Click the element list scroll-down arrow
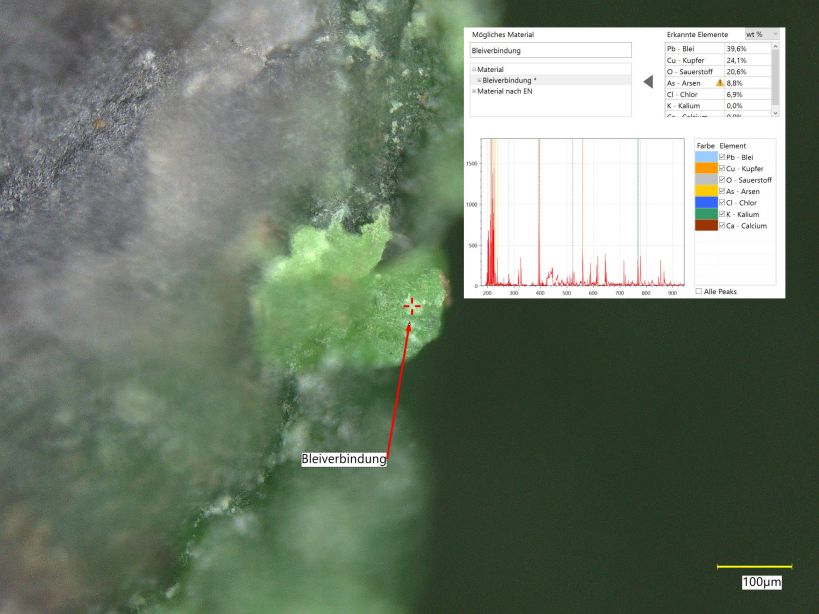 [775, 113]
